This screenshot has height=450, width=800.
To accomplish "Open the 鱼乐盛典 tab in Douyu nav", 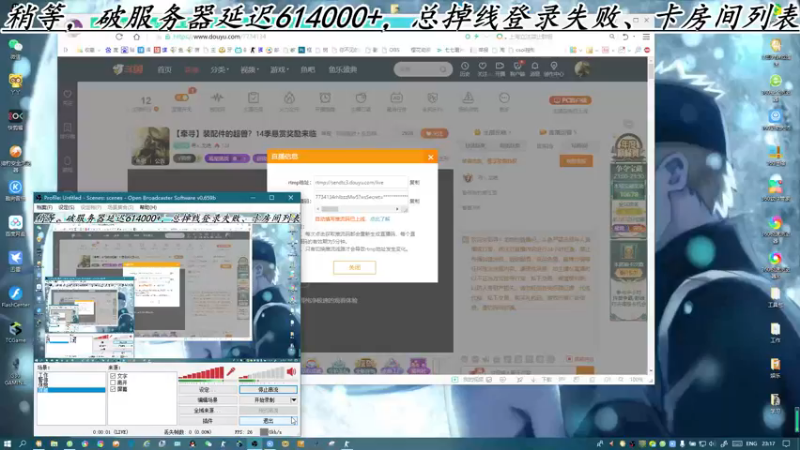I will point(342,69).
